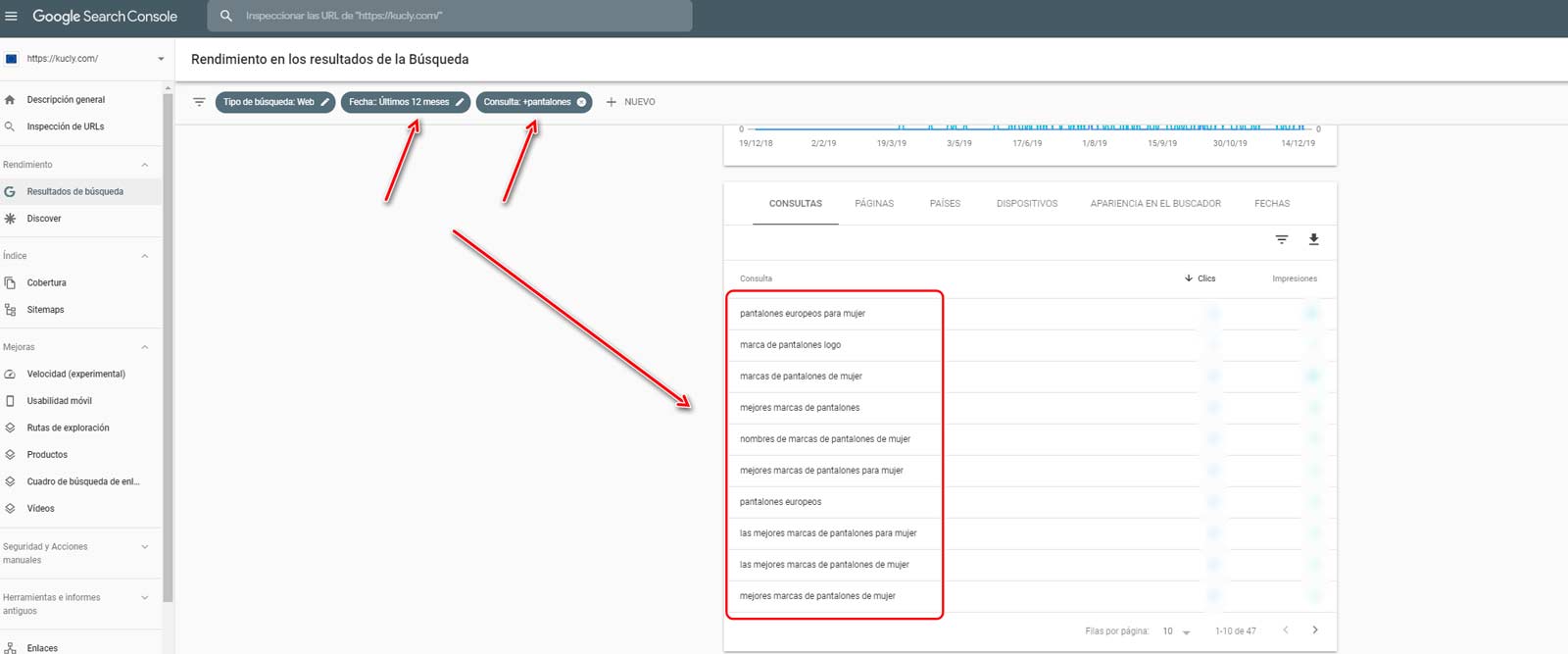
Task: Open Cobertura in the sidebar
Action: tap(46, 283)
